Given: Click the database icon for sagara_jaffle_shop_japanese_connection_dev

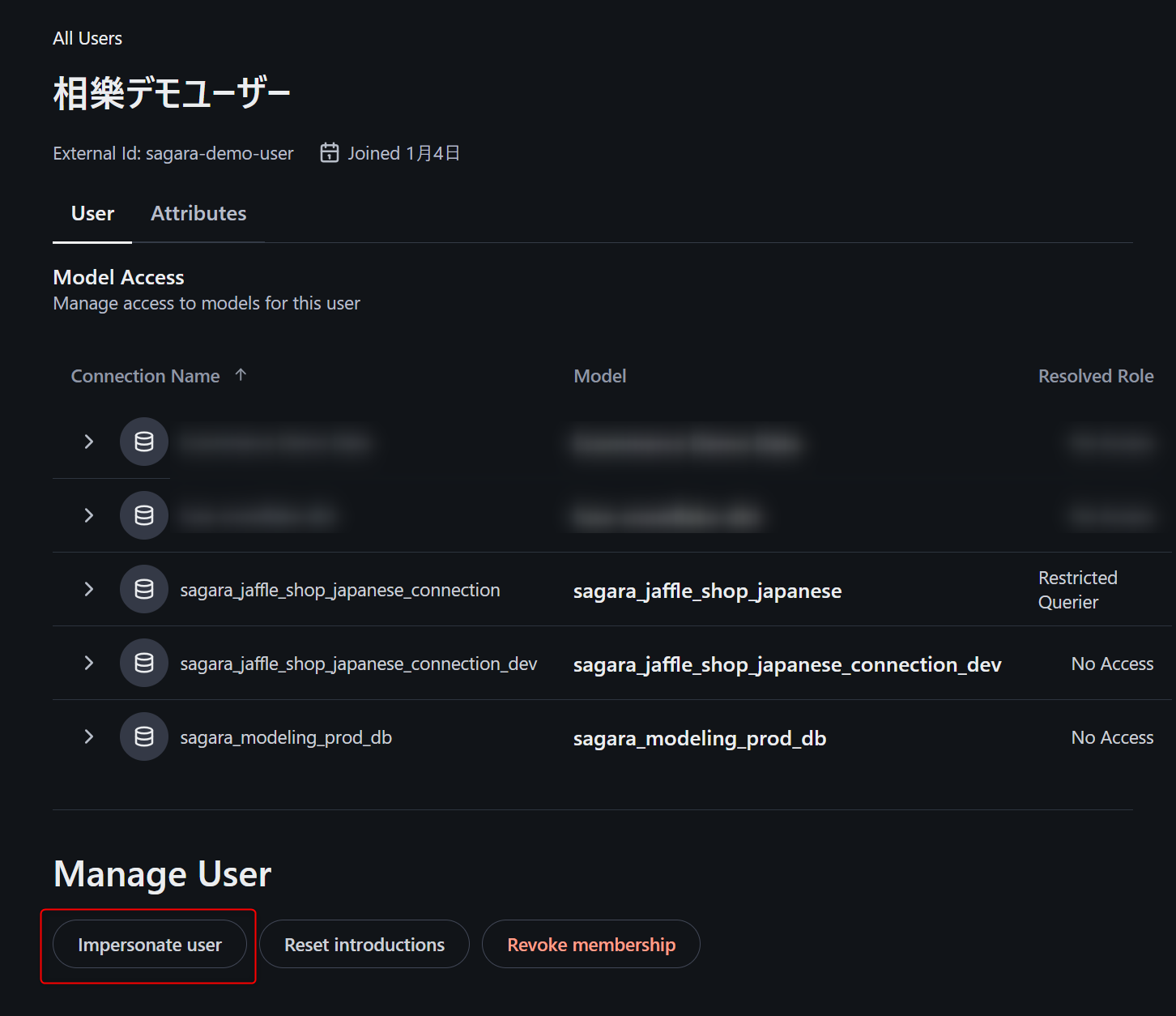Looking at the screenshot, I should (144, 663).
